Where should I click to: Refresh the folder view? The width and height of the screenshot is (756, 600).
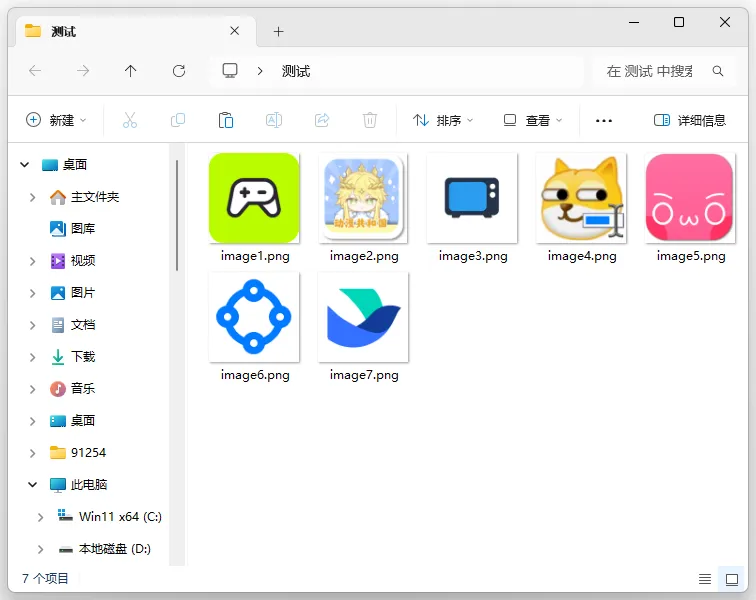pyautogui.click(x=179, y=71)
